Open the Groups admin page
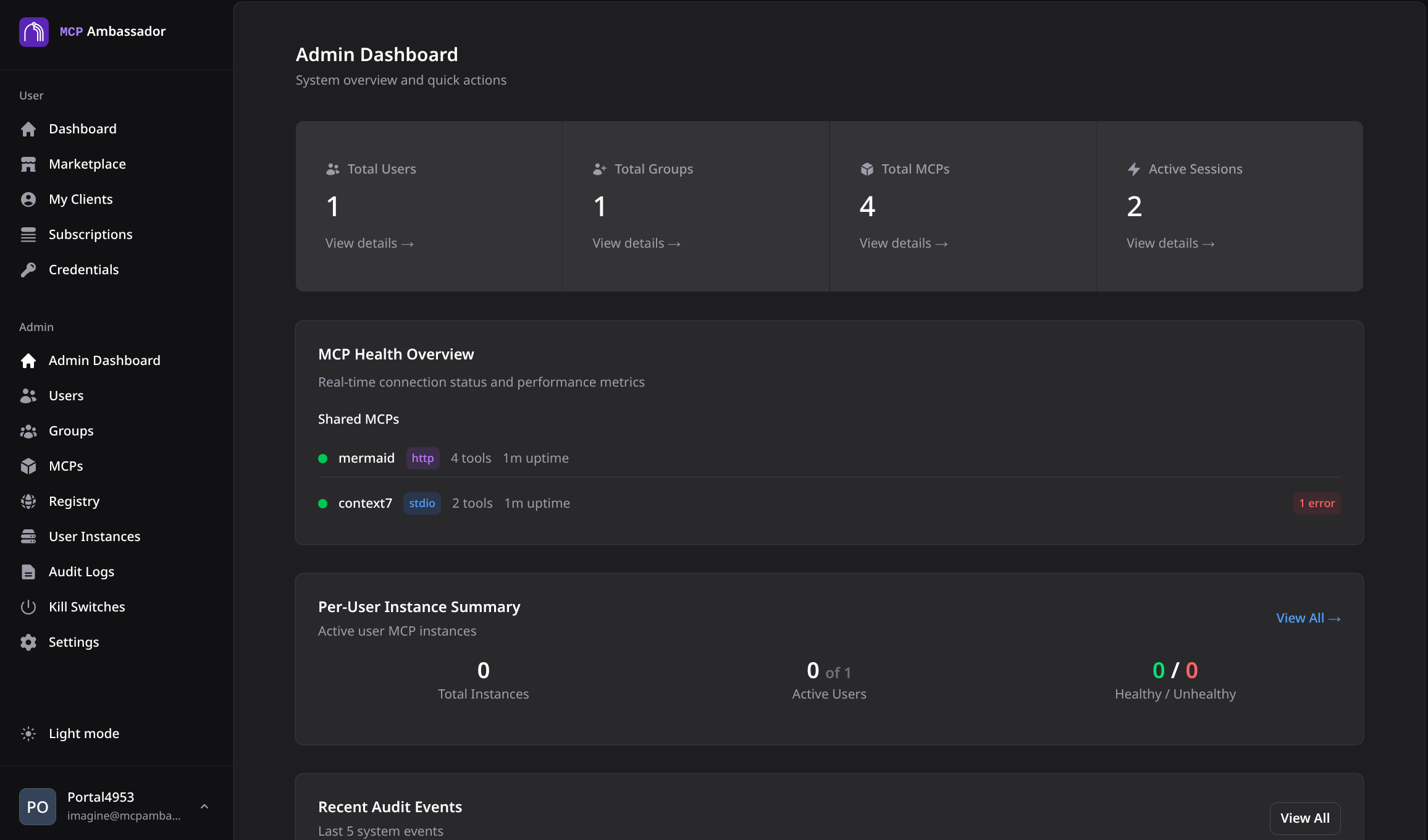The image size is (1428, 840). (71, 431)
